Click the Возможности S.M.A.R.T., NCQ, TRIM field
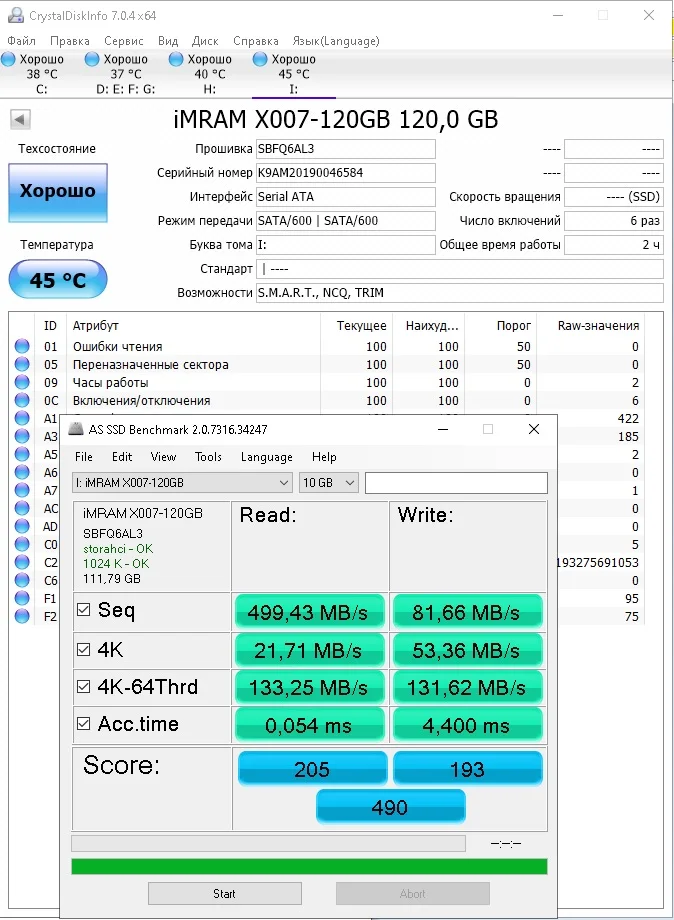Viewport: 674px width, 920px height. pos(460,293)
